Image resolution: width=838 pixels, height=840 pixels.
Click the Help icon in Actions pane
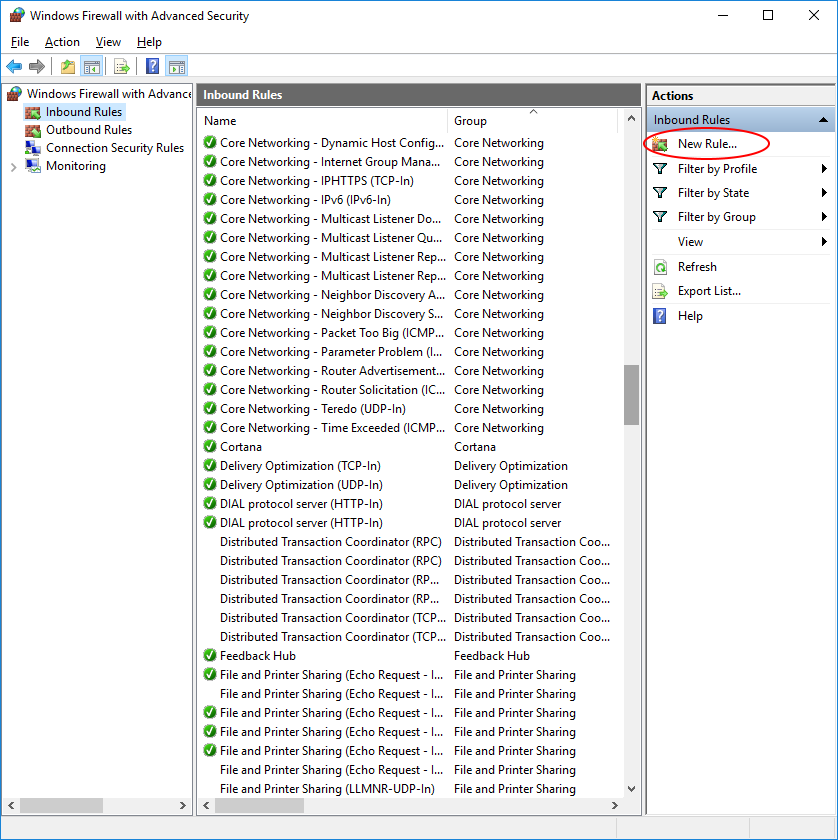click(x=660, y=316)
